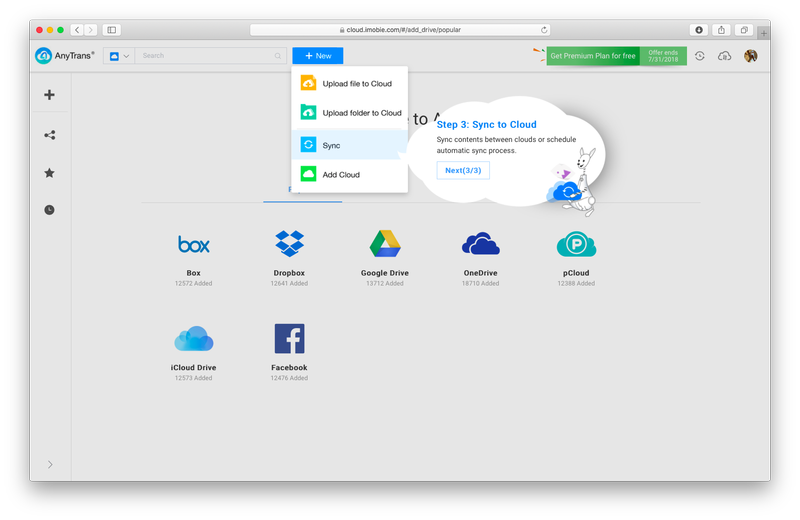800x520 pixels.
Task: Click the pCloud label text
Action: [x=576, y=273]
